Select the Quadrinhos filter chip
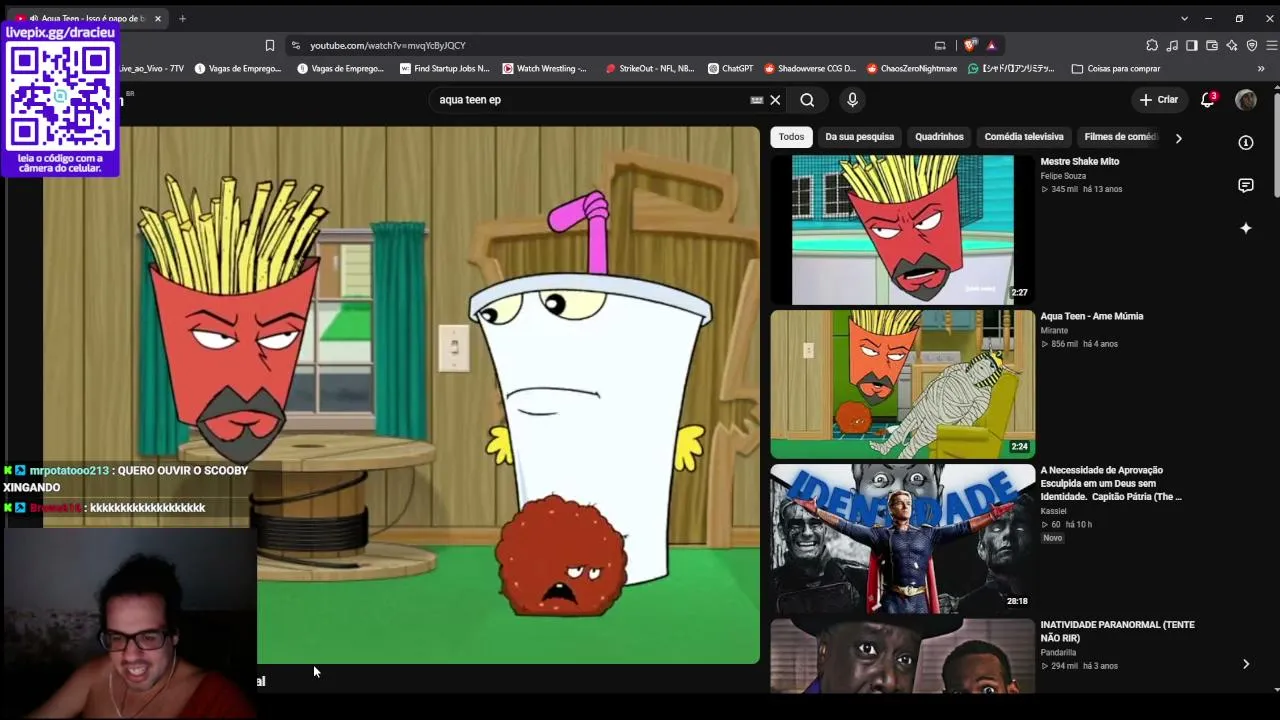The image size is (1280, 720). (939, 137)
